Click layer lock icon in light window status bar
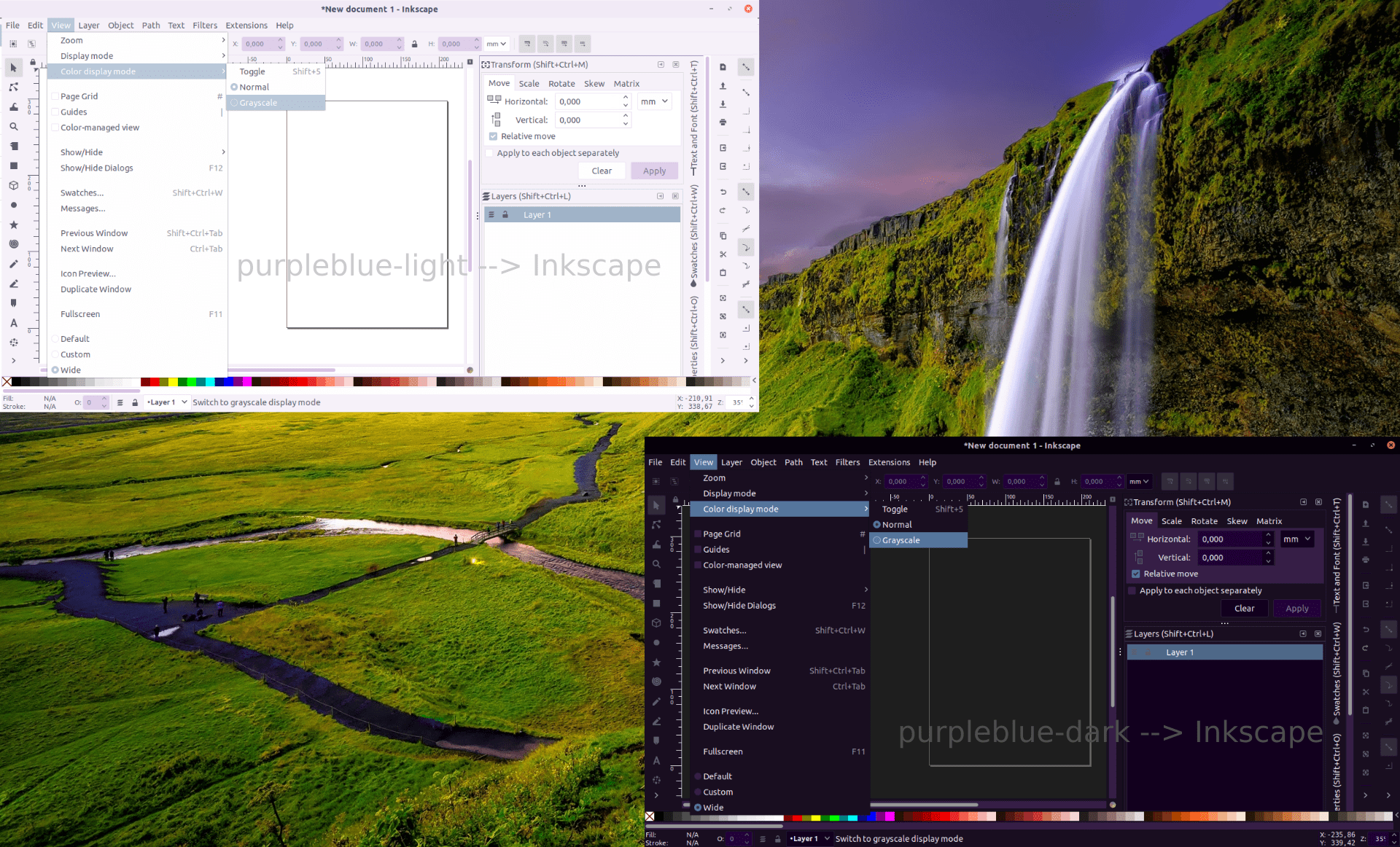The image size is (1400, 847). [x=135, y=402]
